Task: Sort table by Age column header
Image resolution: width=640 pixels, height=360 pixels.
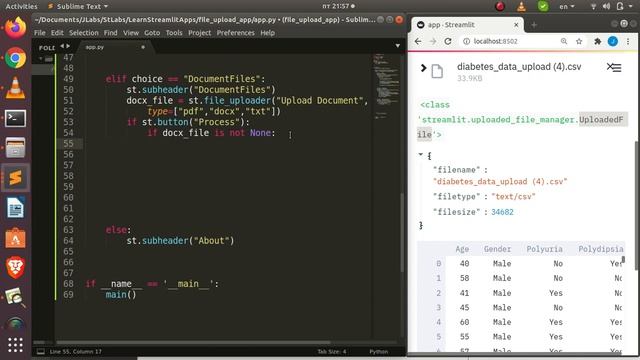Action: [462, 249]
